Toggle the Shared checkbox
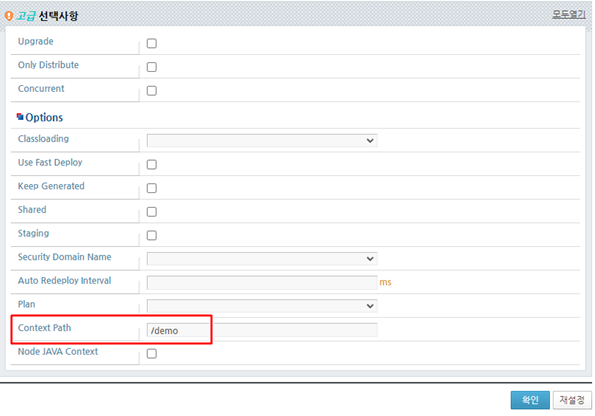Image resolution: width=595 pixels, height=416 pixels. click(x=152, y=212)
